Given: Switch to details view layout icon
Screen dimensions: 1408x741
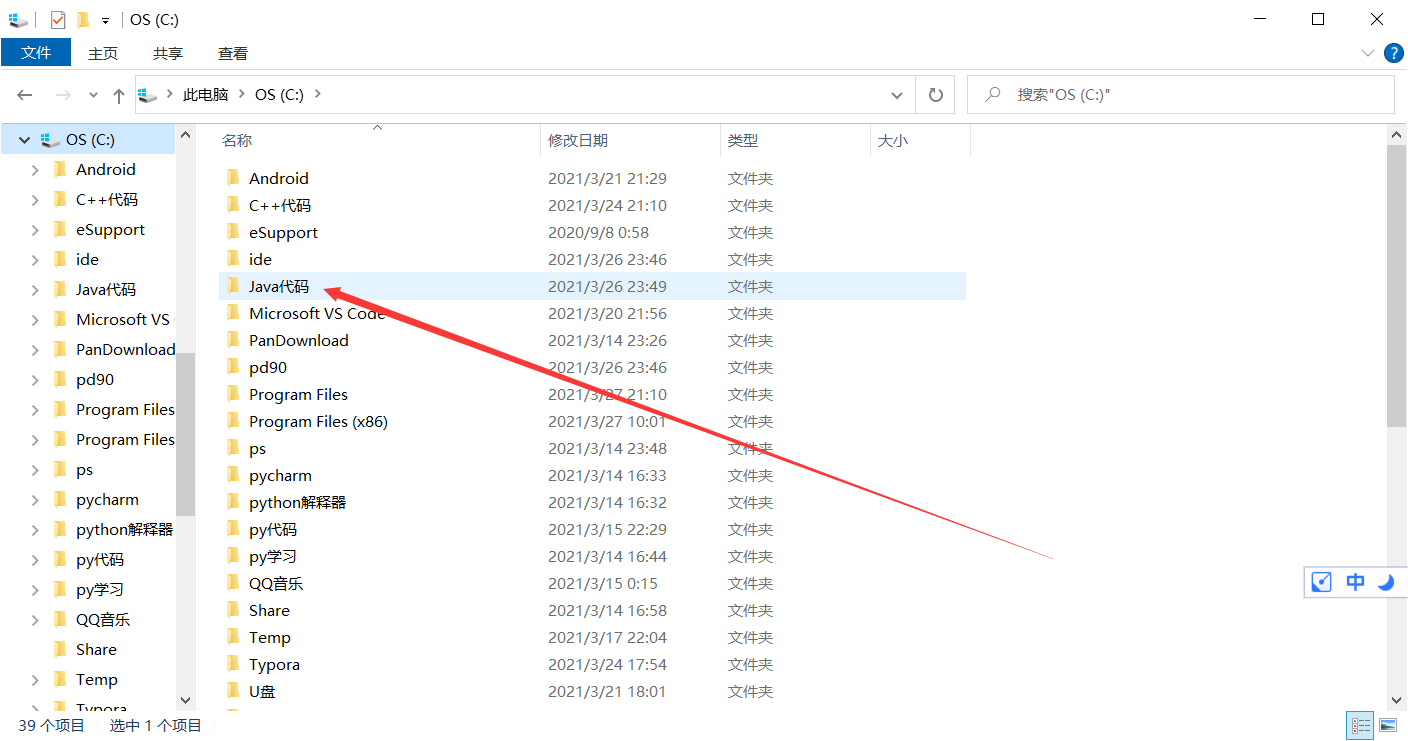Looking at the screenshot, I should point(1361,725).
